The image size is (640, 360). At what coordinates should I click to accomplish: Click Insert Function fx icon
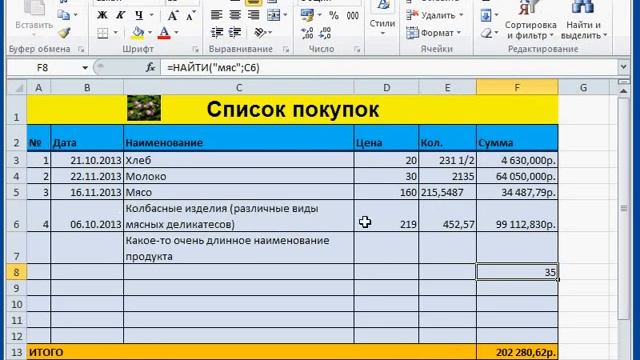pyautogui.click(x=150, y=68)
